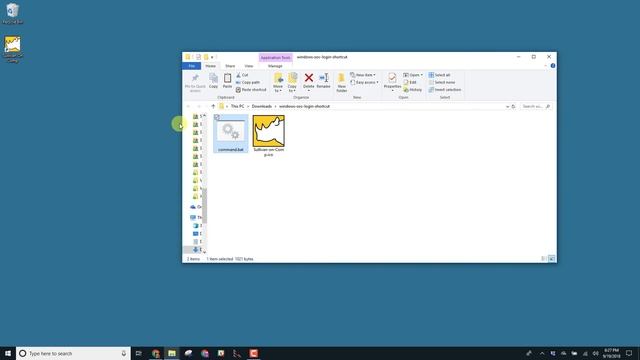
Task: Click the Application Tools contextual tab
Action: point(276,58)
